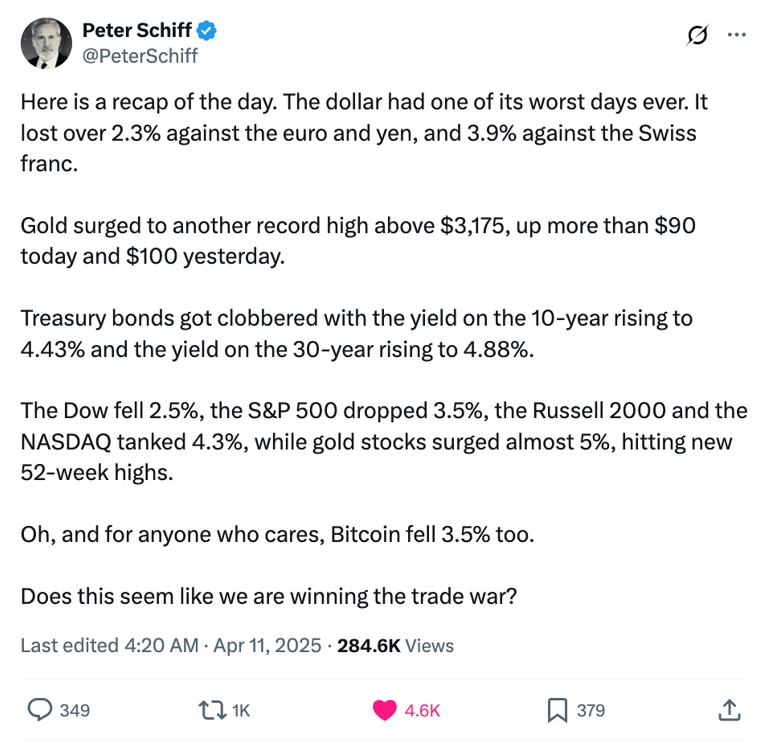The height and width of the screenshot is (743, 768).
Task: Open the @PeterSchiff handle link
Action: [140, 56]
